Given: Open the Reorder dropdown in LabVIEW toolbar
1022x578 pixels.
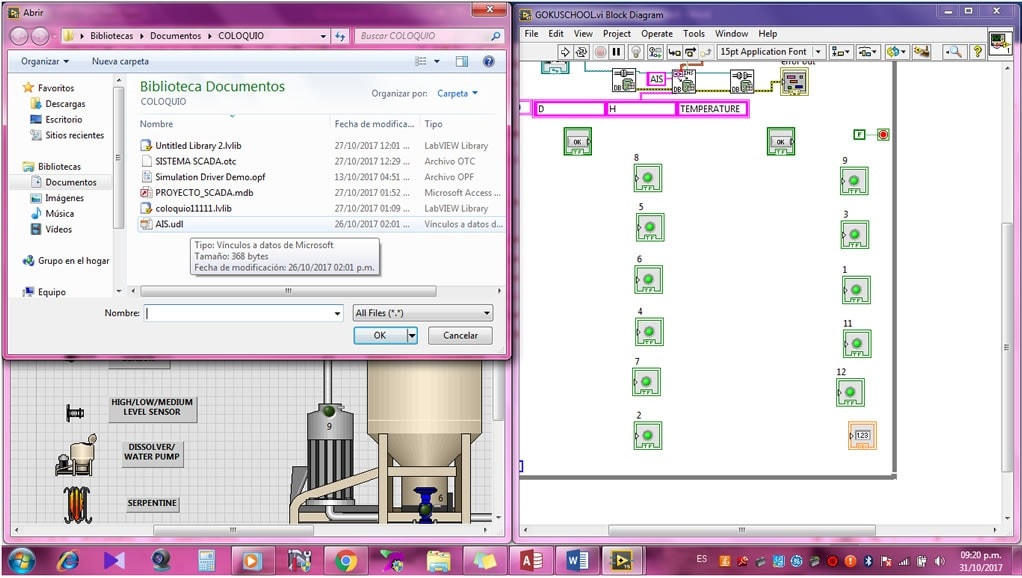Looking at the screenshot, I should click(x=897, y=52).
